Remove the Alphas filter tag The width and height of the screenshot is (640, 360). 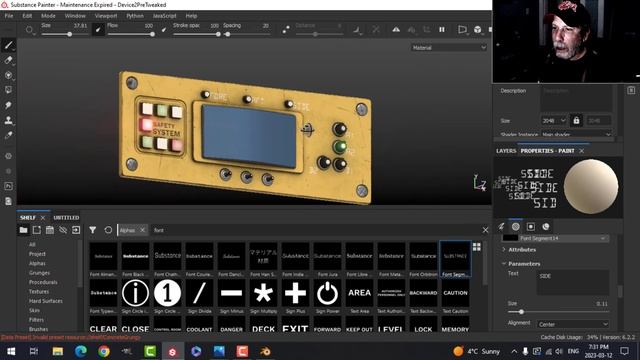(x=142, y=230)
